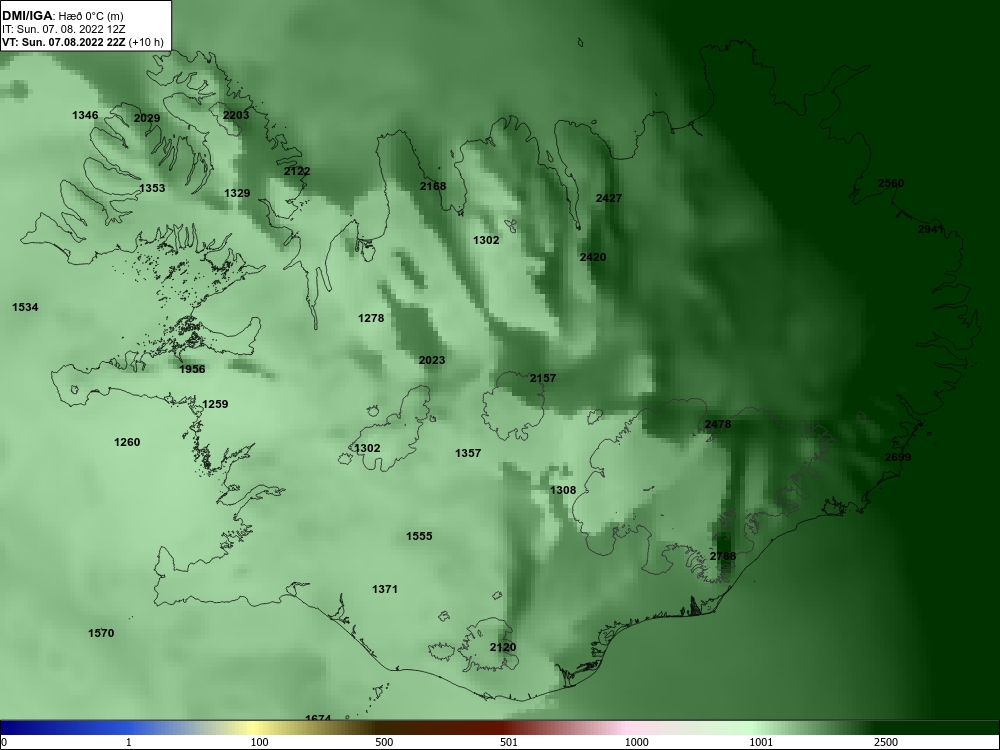1000x750 pixels.
Task: Click the 2699 value at the coast
Action: 898,457
